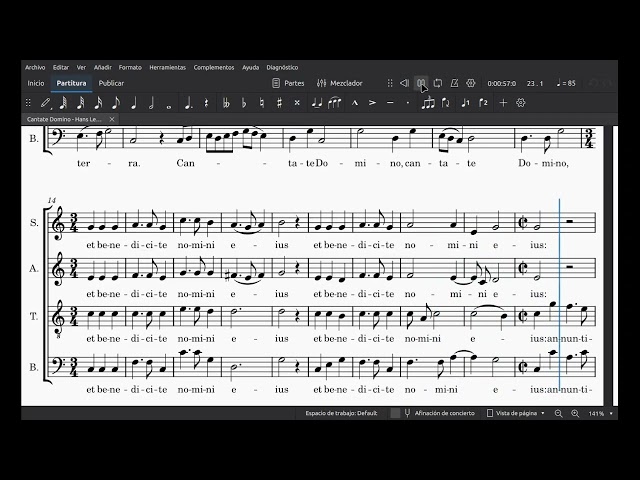Zoom in with the plus magnifier
Viewport: 640px width, 480px height.
point(575,413)
